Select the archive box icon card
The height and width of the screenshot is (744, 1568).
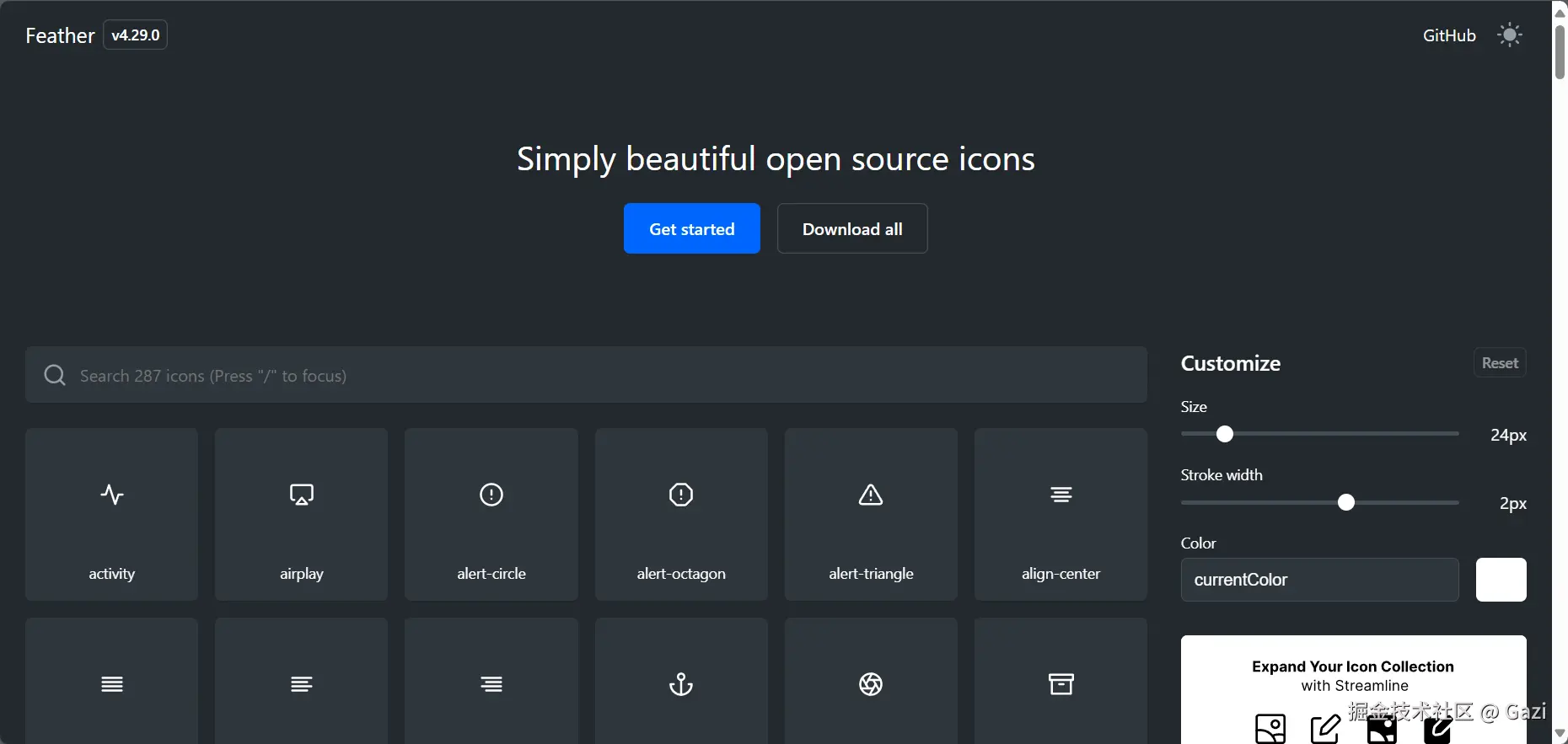pyautogui.click(x=1061, y=681)
